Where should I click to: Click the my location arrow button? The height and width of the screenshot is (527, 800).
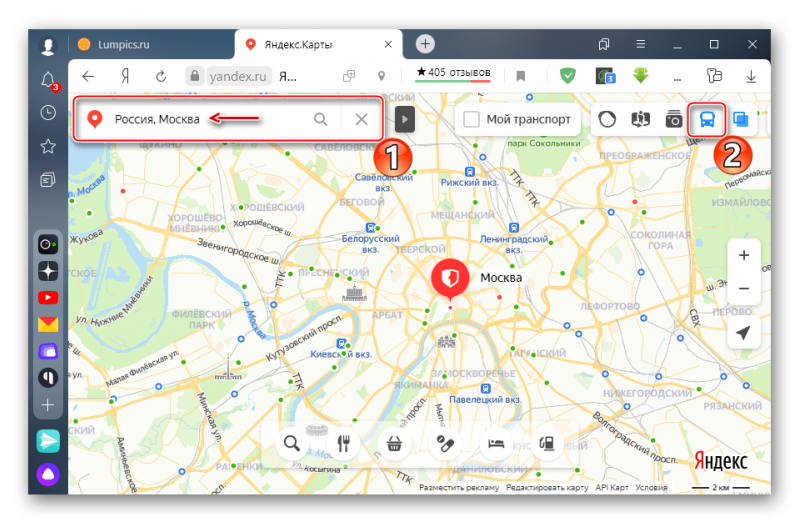(744, 333)
